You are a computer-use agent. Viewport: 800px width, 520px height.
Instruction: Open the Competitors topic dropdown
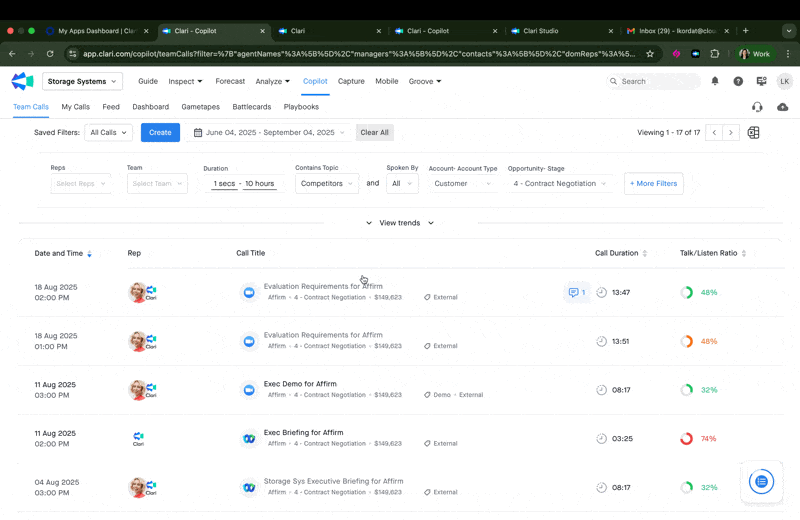(x=327, y=184)
